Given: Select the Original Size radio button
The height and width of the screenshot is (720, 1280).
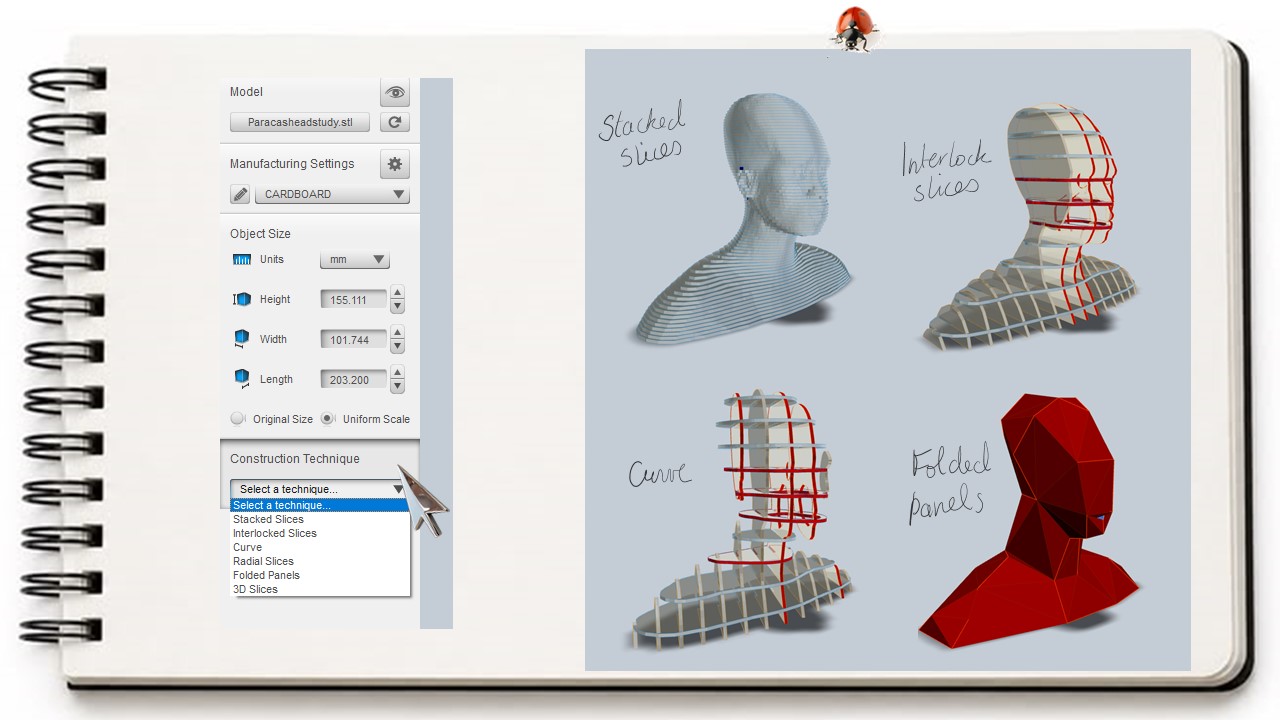Looking at the screenshot, I should (238, 419).
